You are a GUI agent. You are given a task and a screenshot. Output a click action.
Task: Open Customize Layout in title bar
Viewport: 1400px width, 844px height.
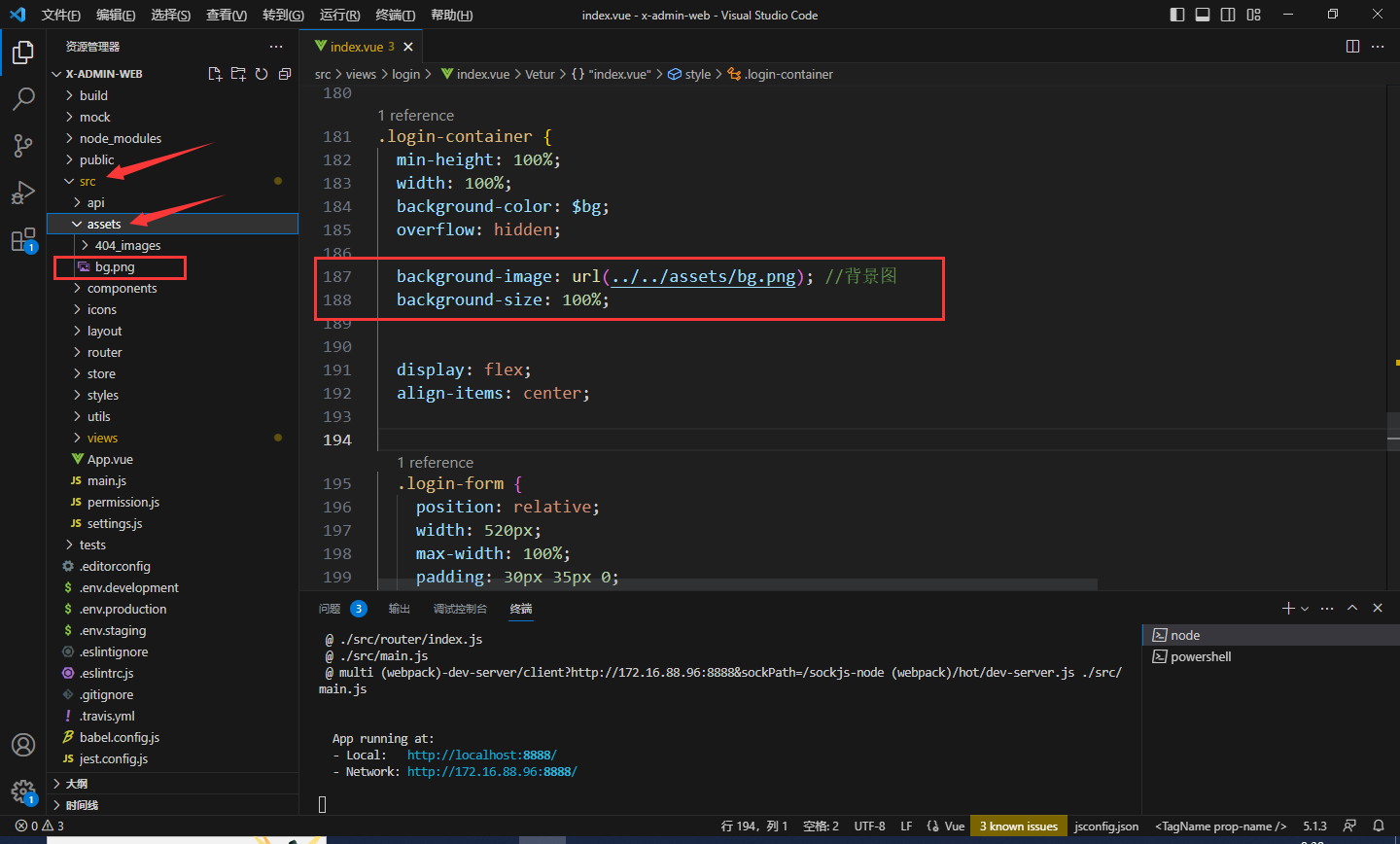1254,15
